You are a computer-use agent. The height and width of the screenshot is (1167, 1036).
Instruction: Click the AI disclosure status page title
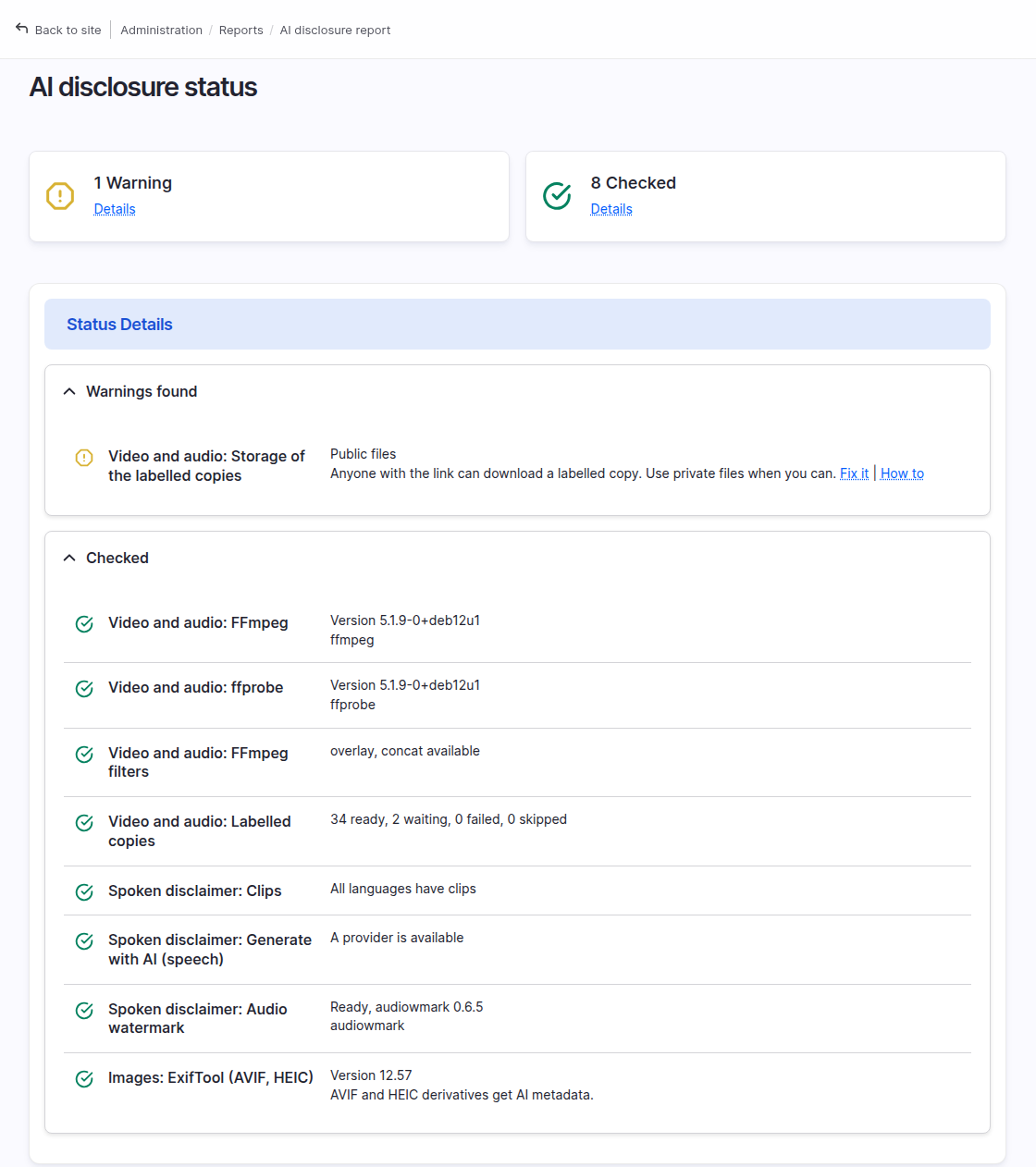click(143, 87)
